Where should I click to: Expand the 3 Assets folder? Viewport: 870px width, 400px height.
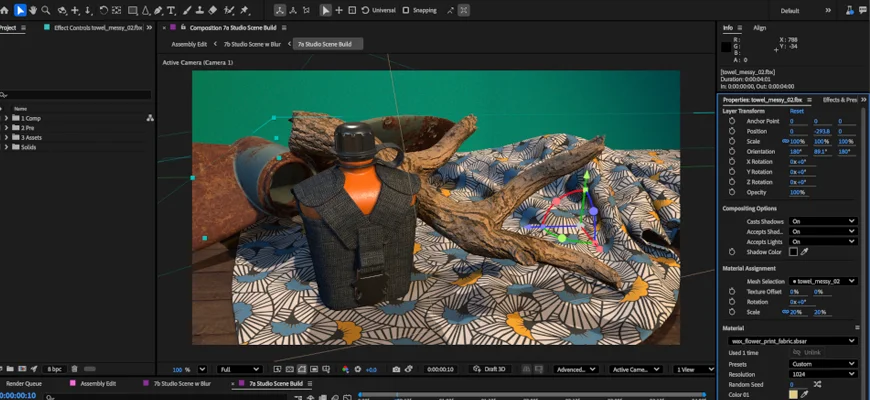coord(6,137)
